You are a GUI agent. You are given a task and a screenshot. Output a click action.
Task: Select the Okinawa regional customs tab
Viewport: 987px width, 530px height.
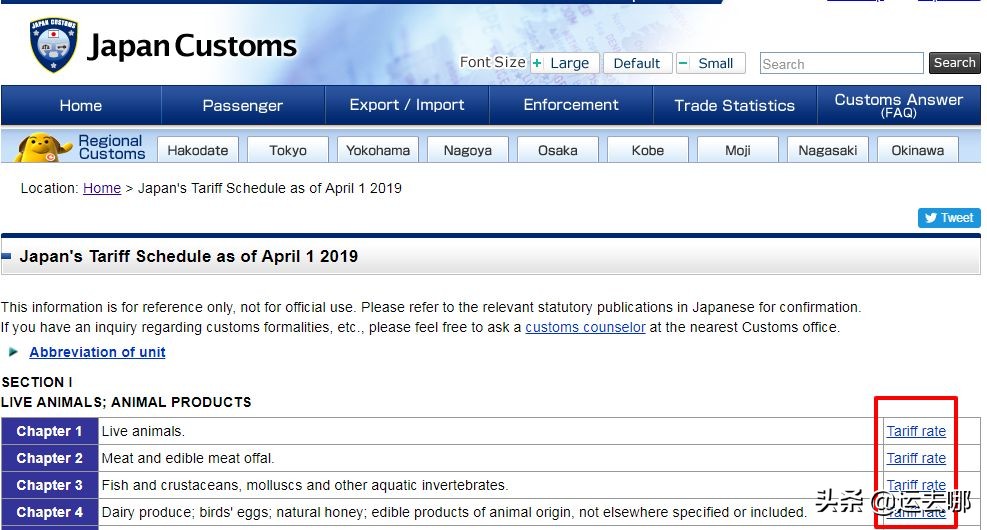pos(917,150)
